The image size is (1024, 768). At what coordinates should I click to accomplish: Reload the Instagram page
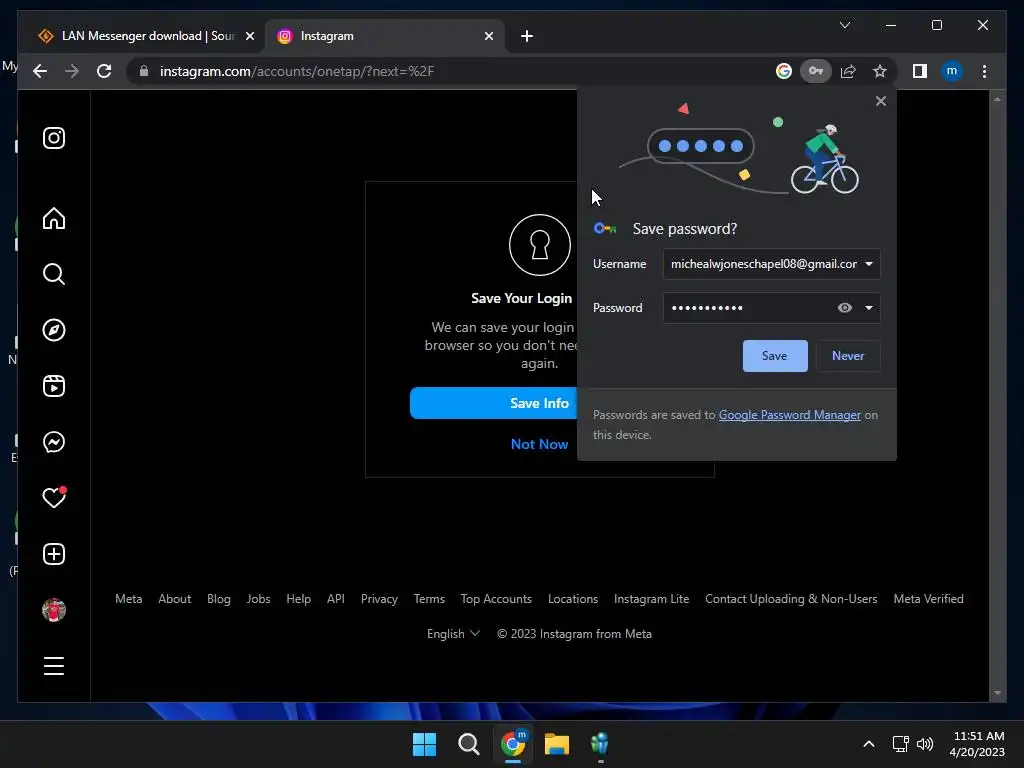tap(104, 71)
